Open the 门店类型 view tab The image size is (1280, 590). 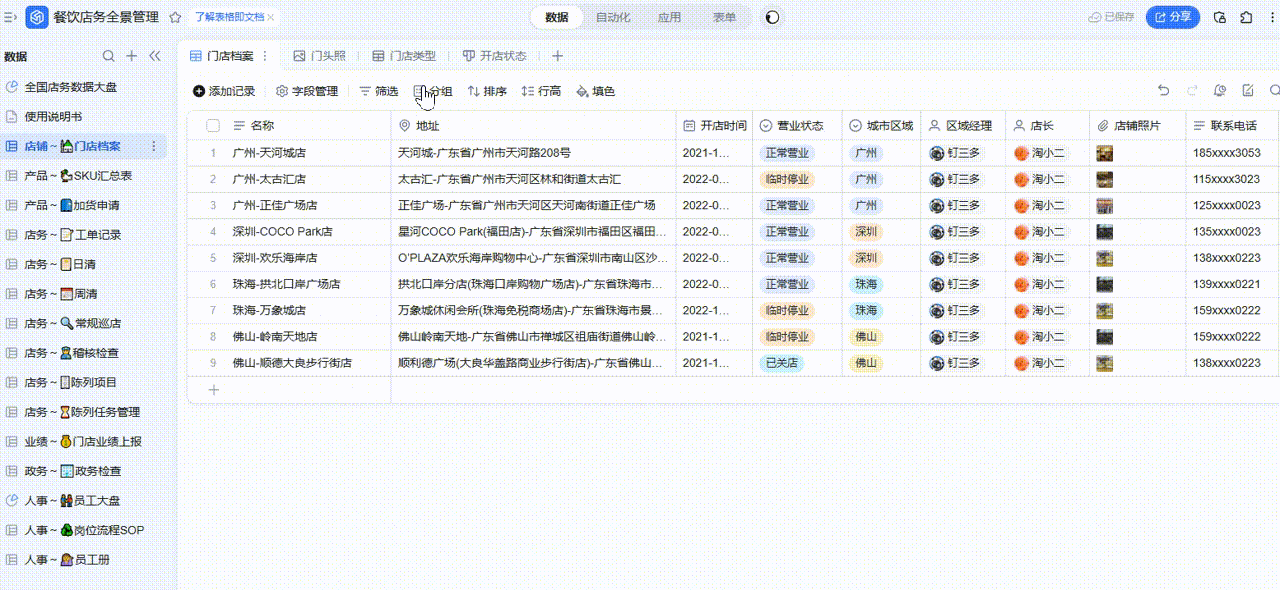(x=404, y=56)
